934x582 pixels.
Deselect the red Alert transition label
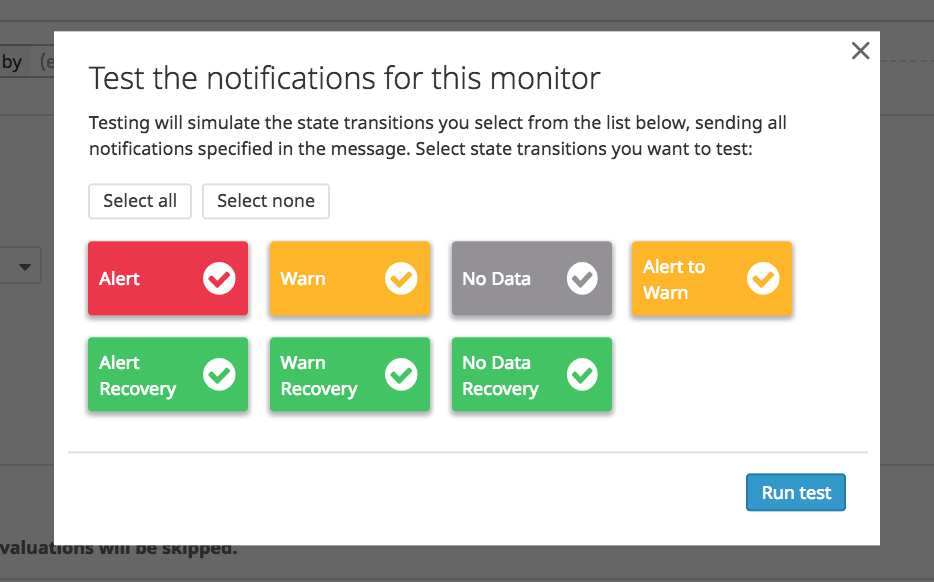tap(119, 278)
